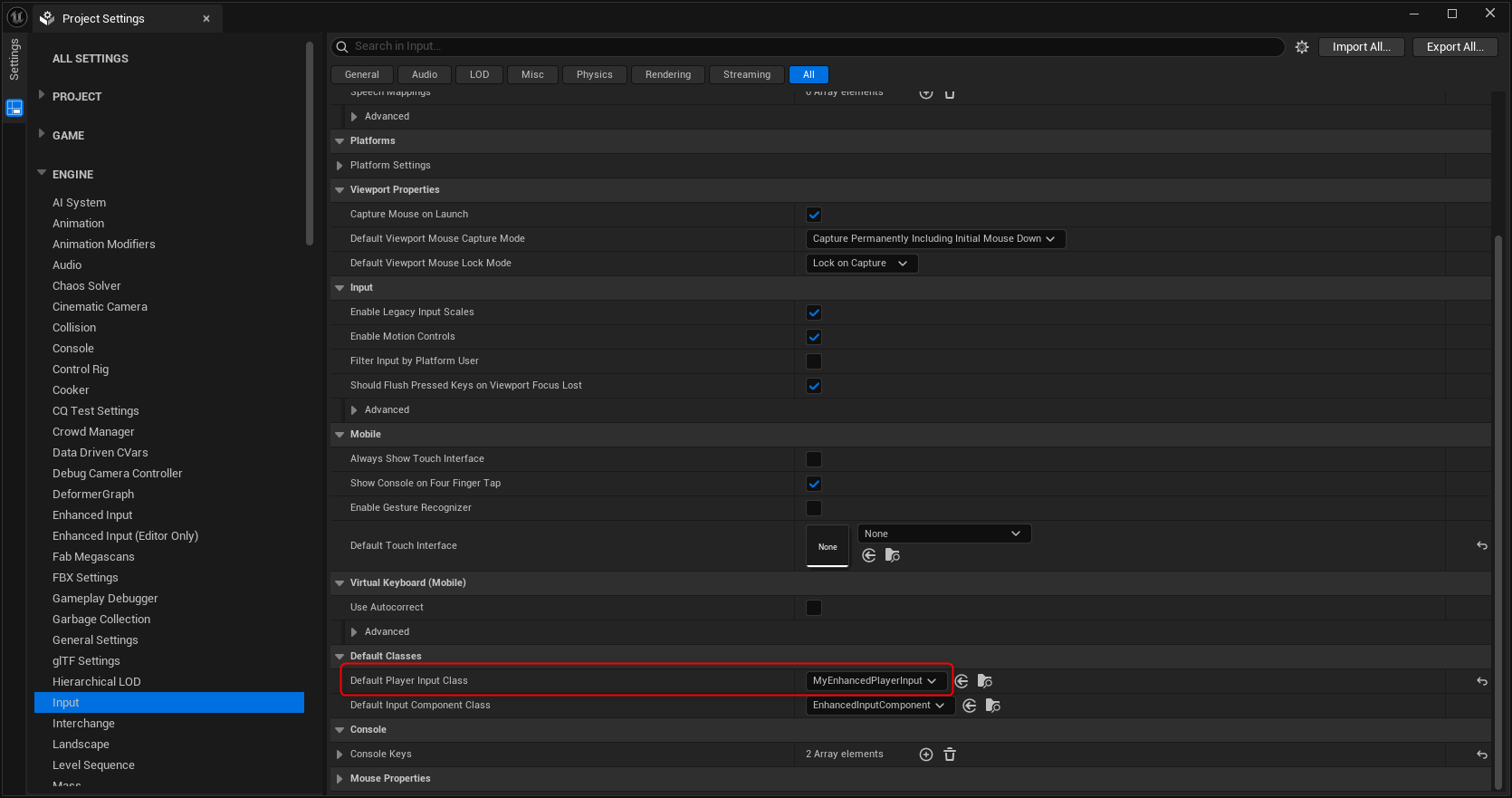The height and width of the screenshot is (798, 1512).
Task: Select the LOD filter tab
Action: pos(480,75)
